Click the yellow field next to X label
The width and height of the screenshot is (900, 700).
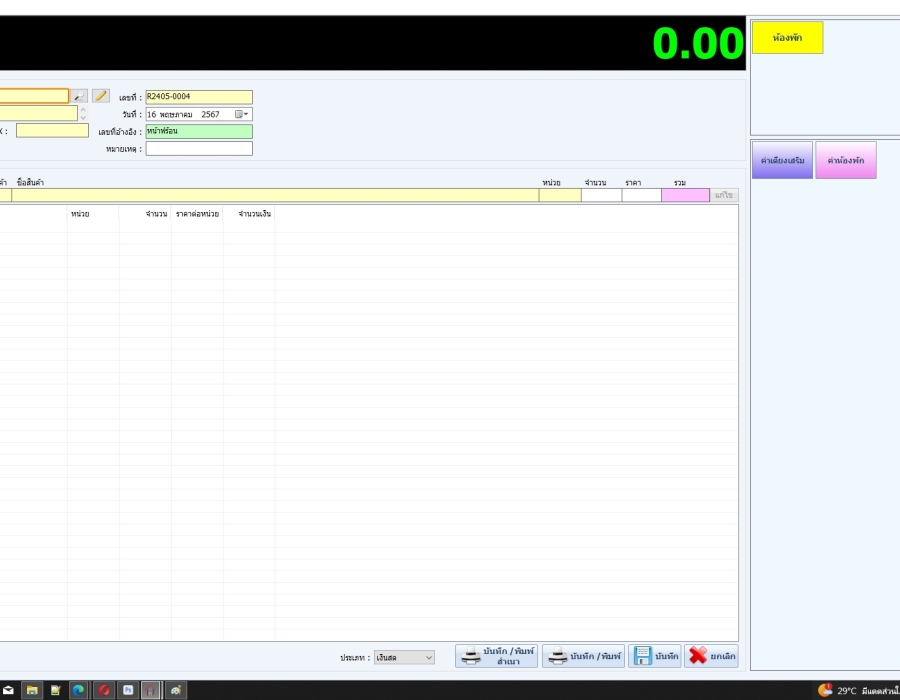(x=52, y=131)
